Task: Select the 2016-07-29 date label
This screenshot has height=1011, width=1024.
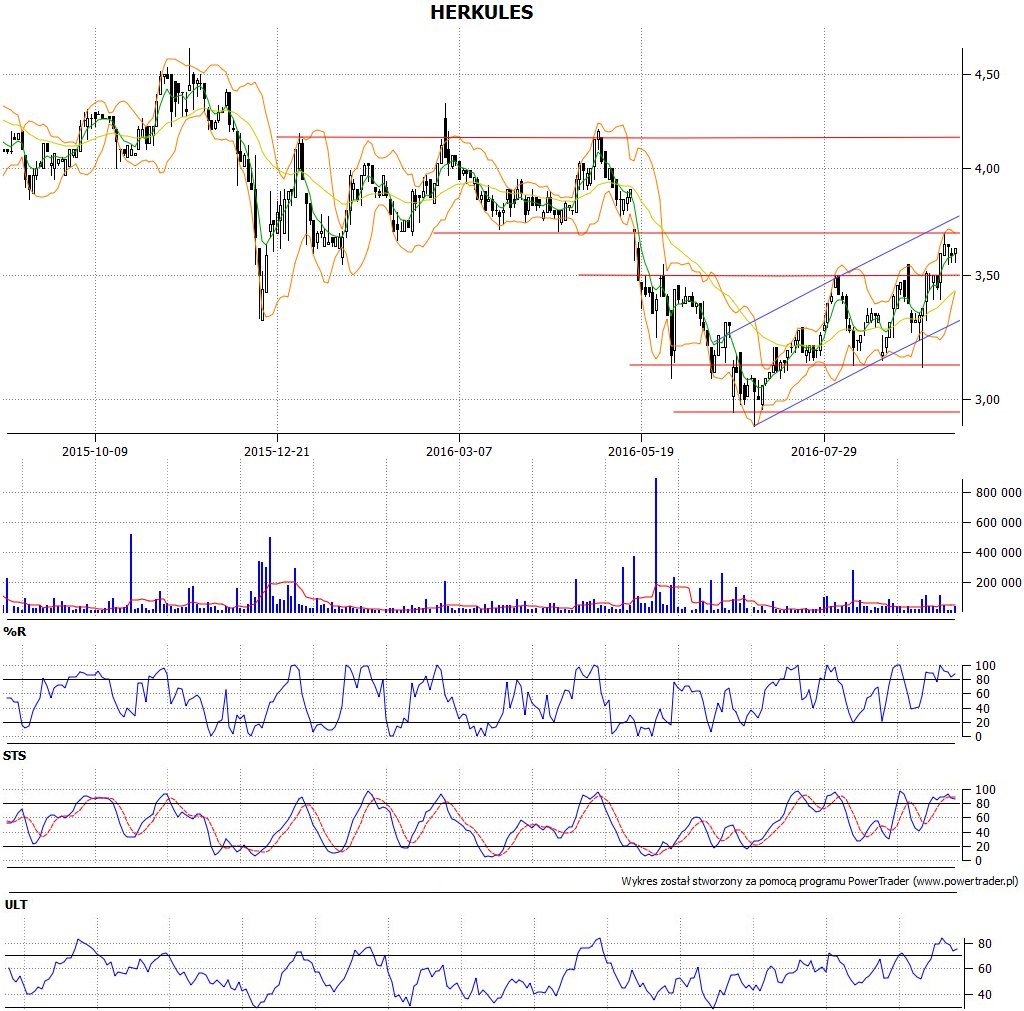Action: 824,451
